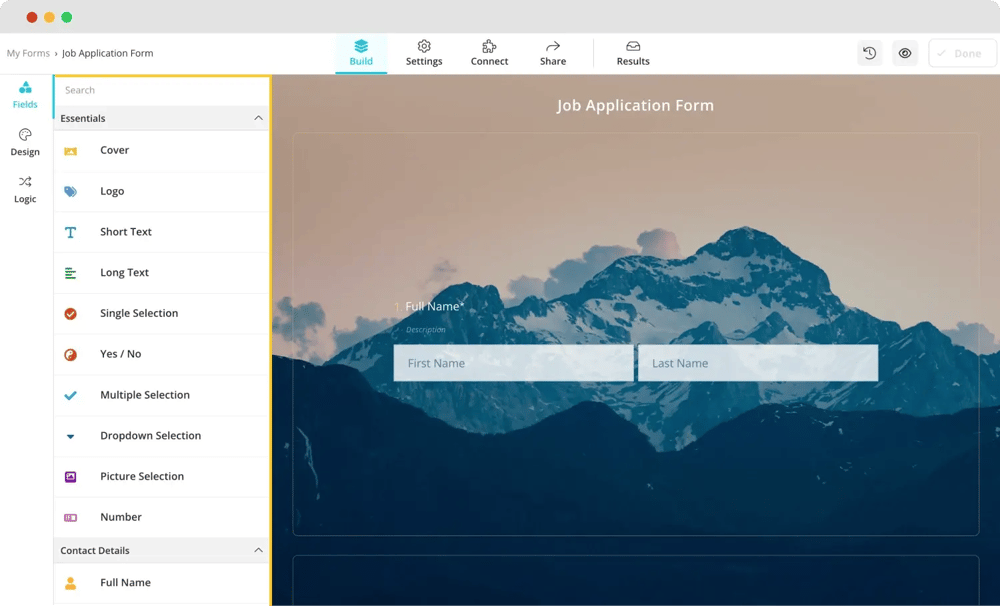Open the Logic panel
This screenshot has width=1000, height=606.
point(25,189)
